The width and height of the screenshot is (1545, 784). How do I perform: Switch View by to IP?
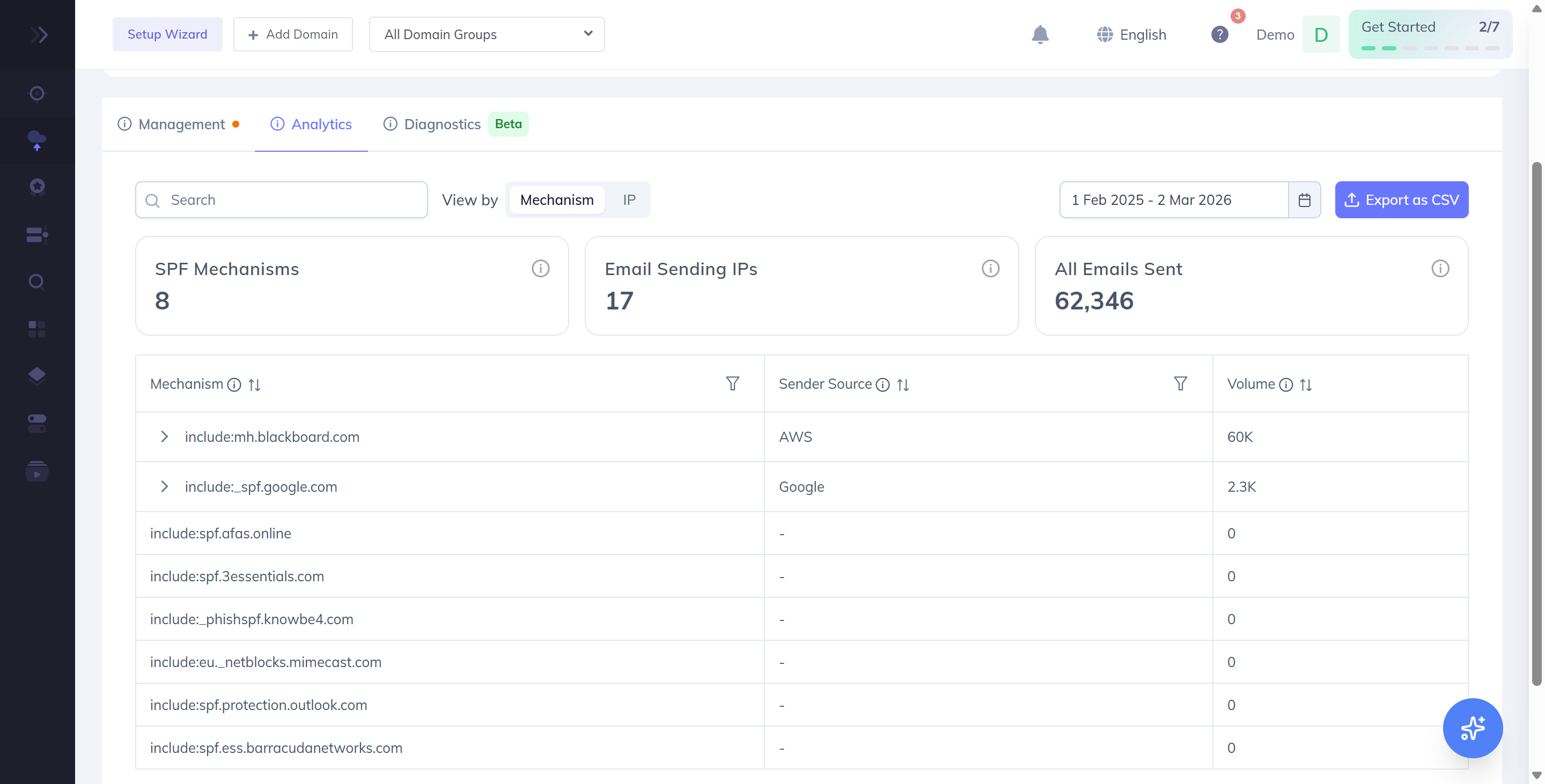coord(629,199)
